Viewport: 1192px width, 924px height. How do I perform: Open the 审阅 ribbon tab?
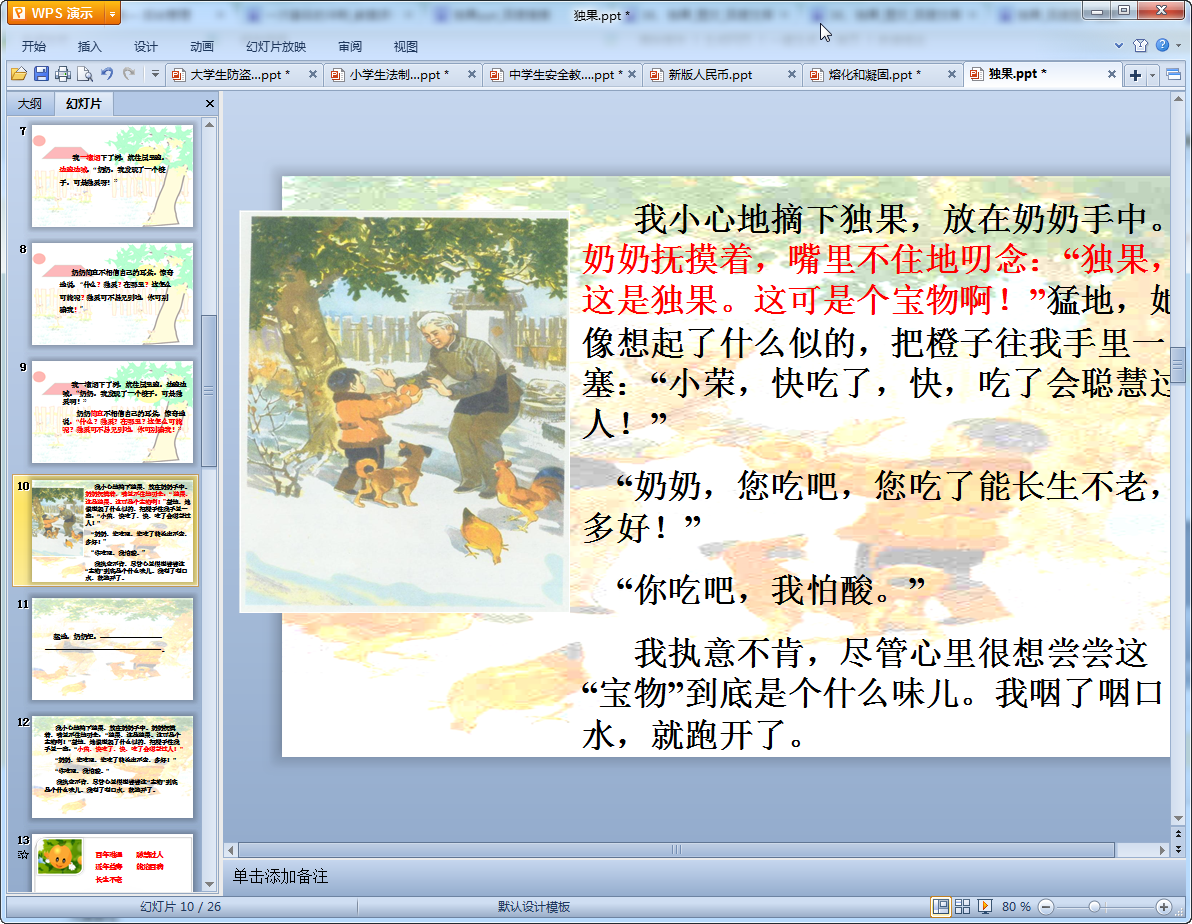coord(350,46)
